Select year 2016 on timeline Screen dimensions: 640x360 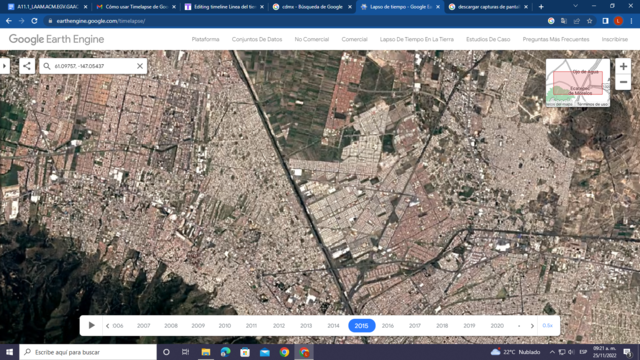(388, 326)
